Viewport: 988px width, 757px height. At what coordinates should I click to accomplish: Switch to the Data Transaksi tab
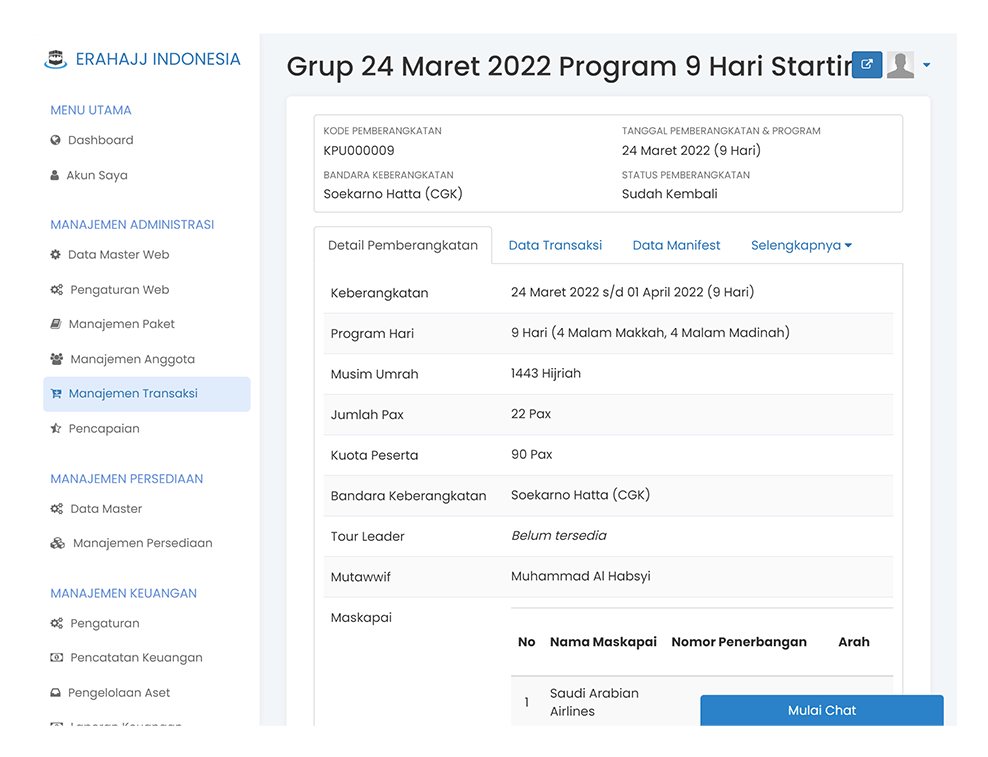[555, 245]
